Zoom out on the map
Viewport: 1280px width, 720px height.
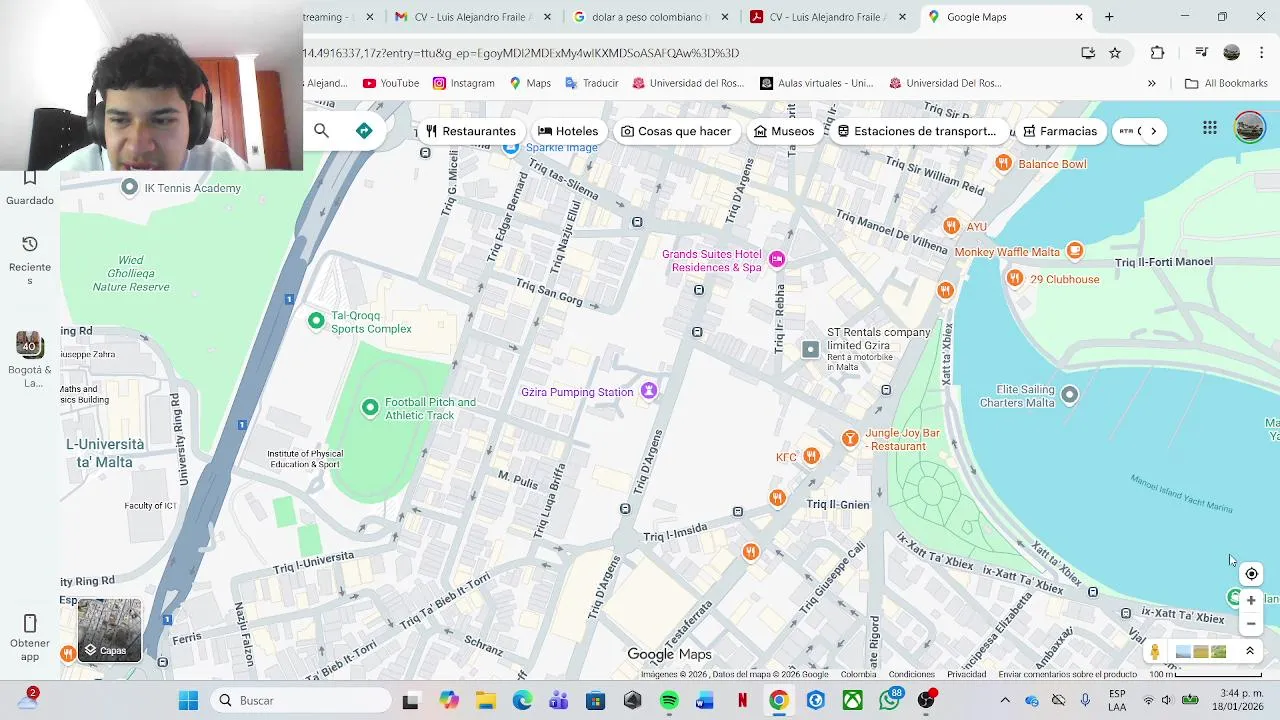pyautogui.click(x=1251, y=624)
